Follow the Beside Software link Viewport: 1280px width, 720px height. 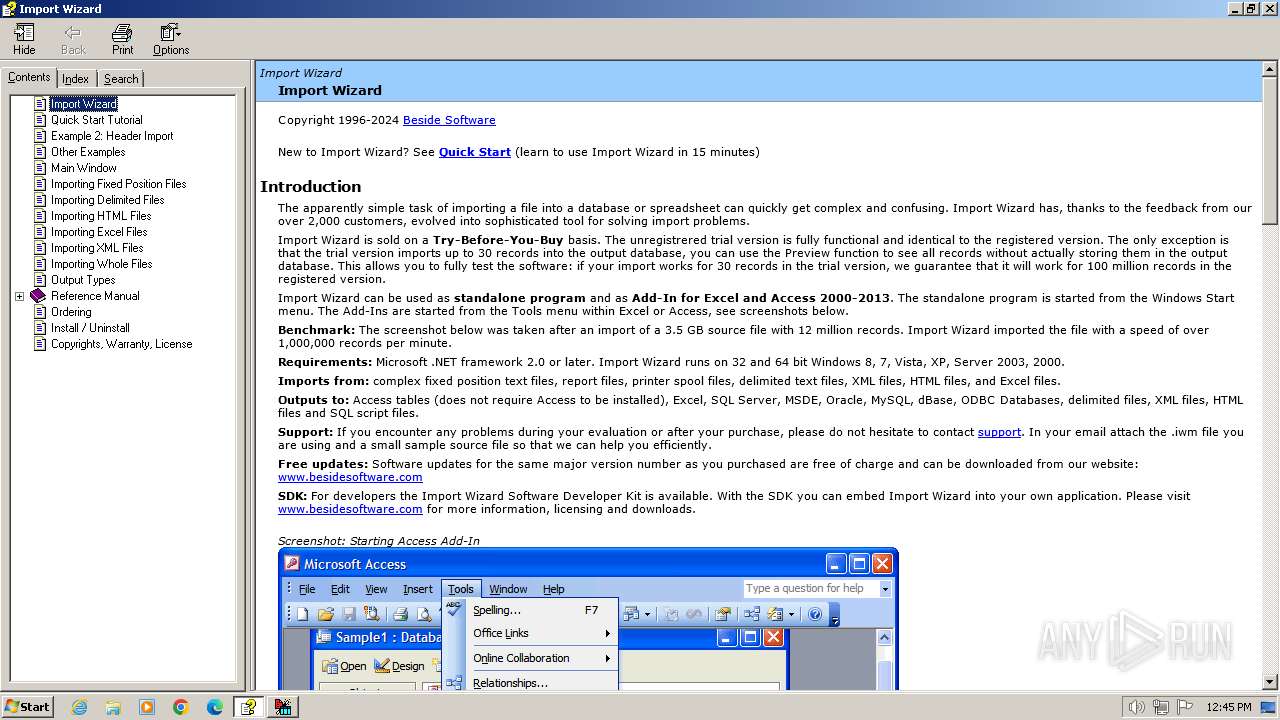click(x=449, y=120)
